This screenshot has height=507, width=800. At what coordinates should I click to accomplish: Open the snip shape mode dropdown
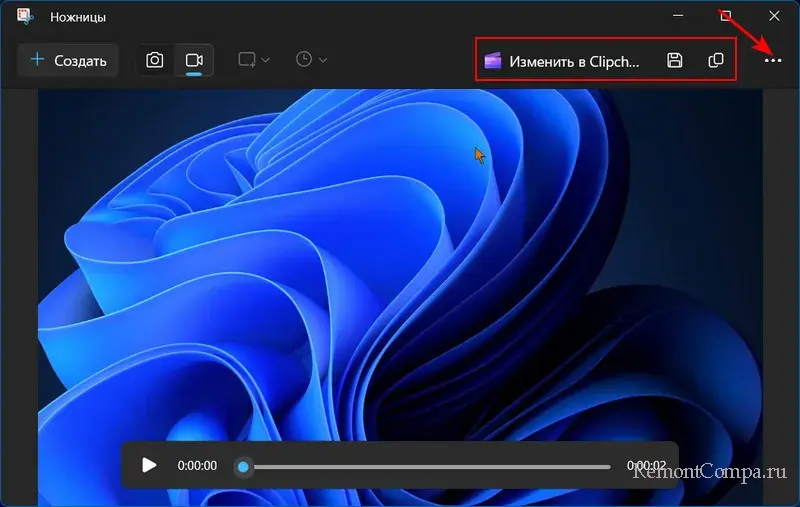click(x=254, y=60)
